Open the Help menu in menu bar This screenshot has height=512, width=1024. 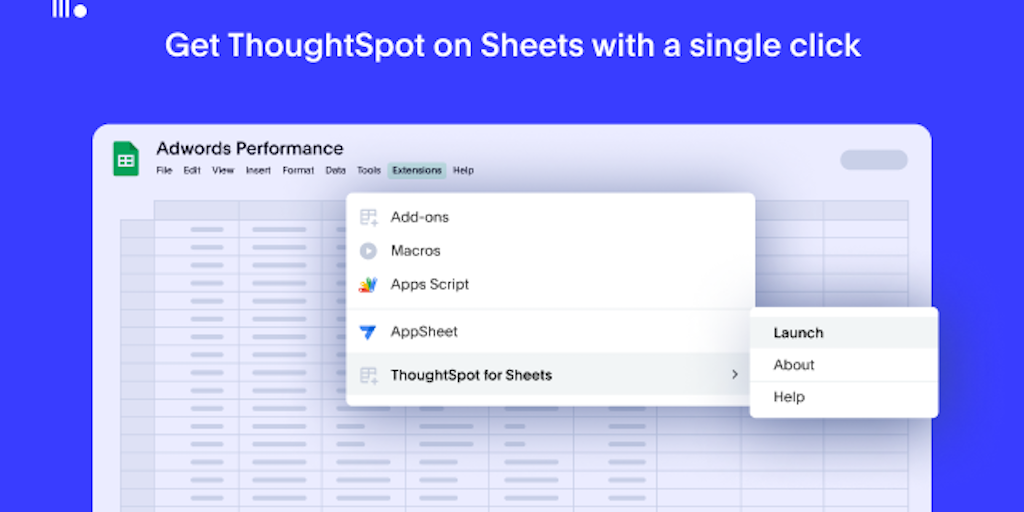463,170
